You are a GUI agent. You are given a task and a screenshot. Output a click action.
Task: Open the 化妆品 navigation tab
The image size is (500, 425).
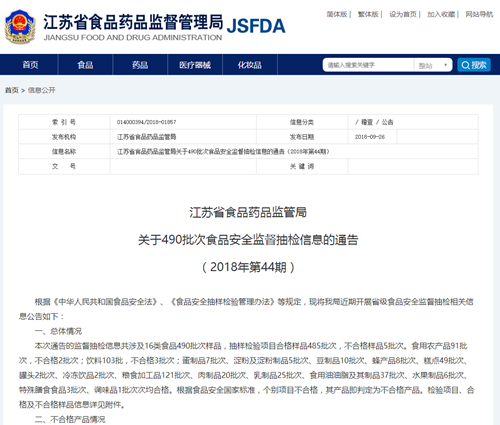pyautogui.click(x=250, y=65)
